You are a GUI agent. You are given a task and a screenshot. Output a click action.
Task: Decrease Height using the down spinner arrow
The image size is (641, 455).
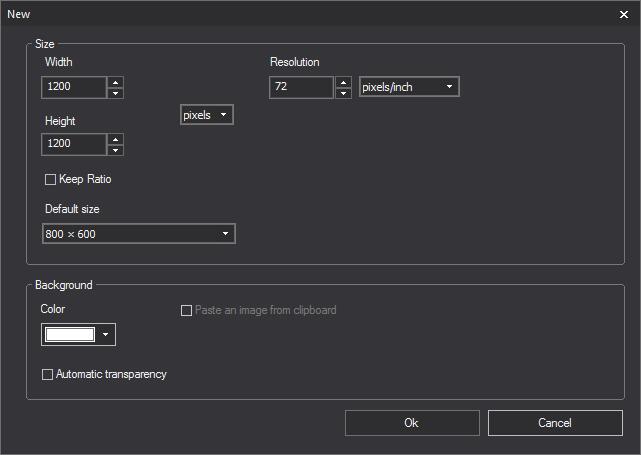(x=116, y=150)
